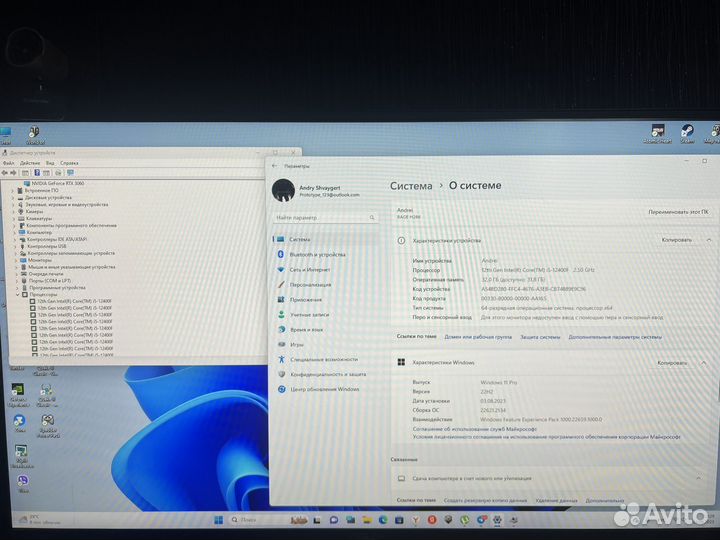720x540 pixels.
Task: Click the monitor scan icon in Device Manager toolbar
Action: (x=70, y=173)
